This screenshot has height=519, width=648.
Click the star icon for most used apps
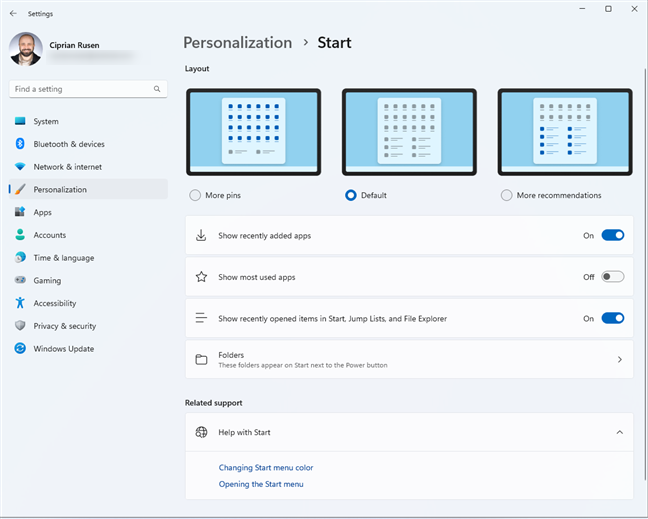[x=201, y=277]
